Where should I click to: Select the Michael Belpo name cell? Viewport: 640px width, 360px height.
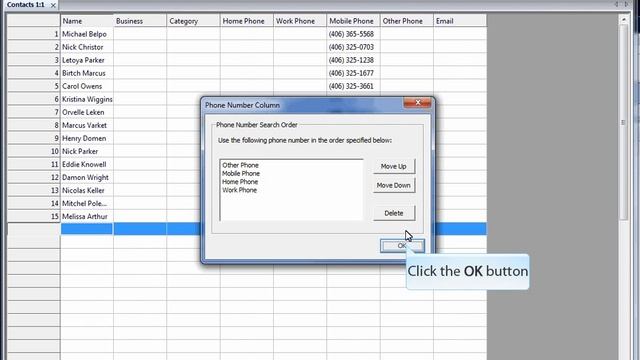[87, 34]
